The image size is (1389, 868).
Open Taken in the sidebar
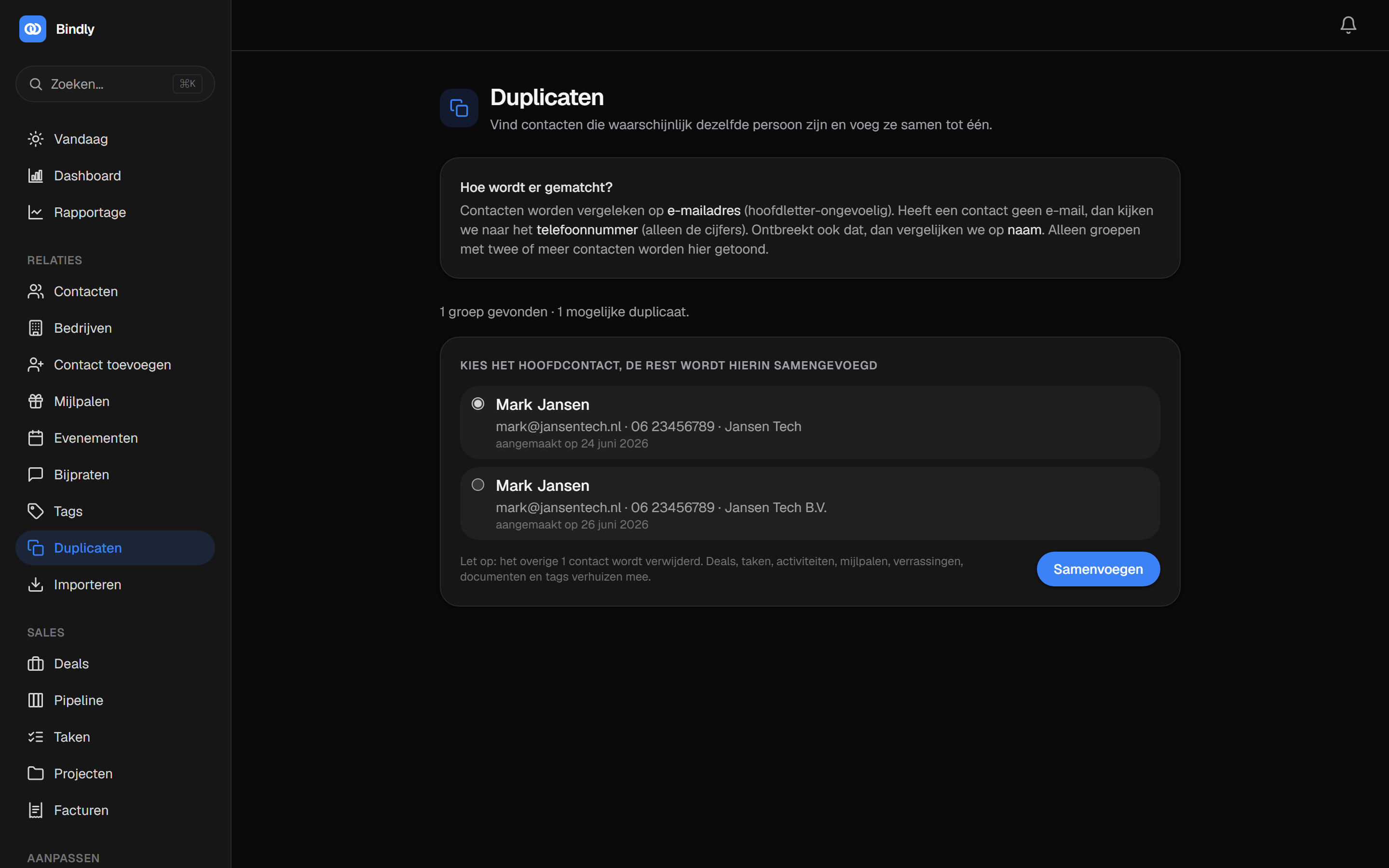point(115,737)
